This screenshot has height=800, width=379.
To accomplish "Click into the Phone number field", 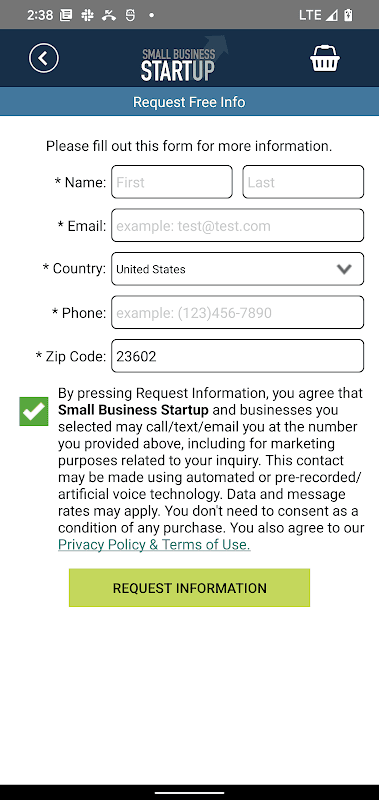I will tap(238, 312).
